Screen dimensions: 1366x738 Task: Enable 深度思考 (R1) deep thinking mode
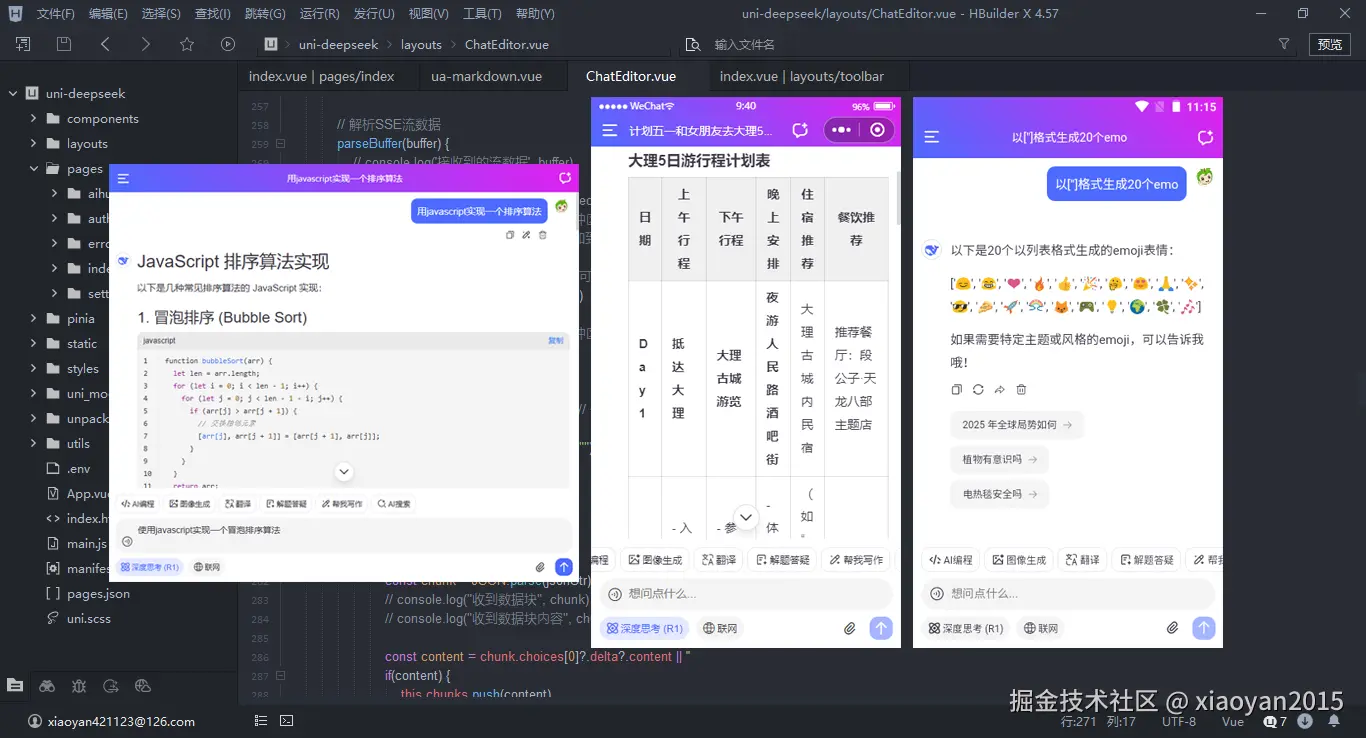tap(965, 628)
